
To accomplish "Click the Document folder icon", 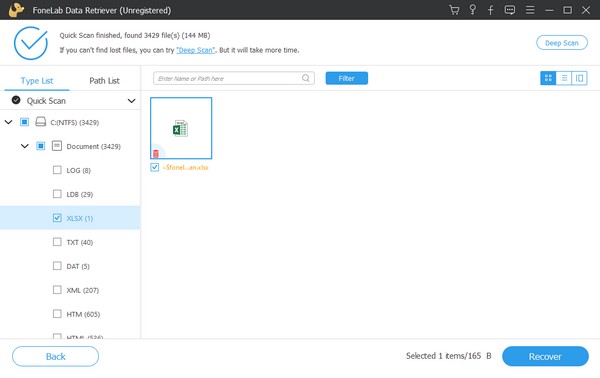I will pyautogui.click(x=57, y=146).
